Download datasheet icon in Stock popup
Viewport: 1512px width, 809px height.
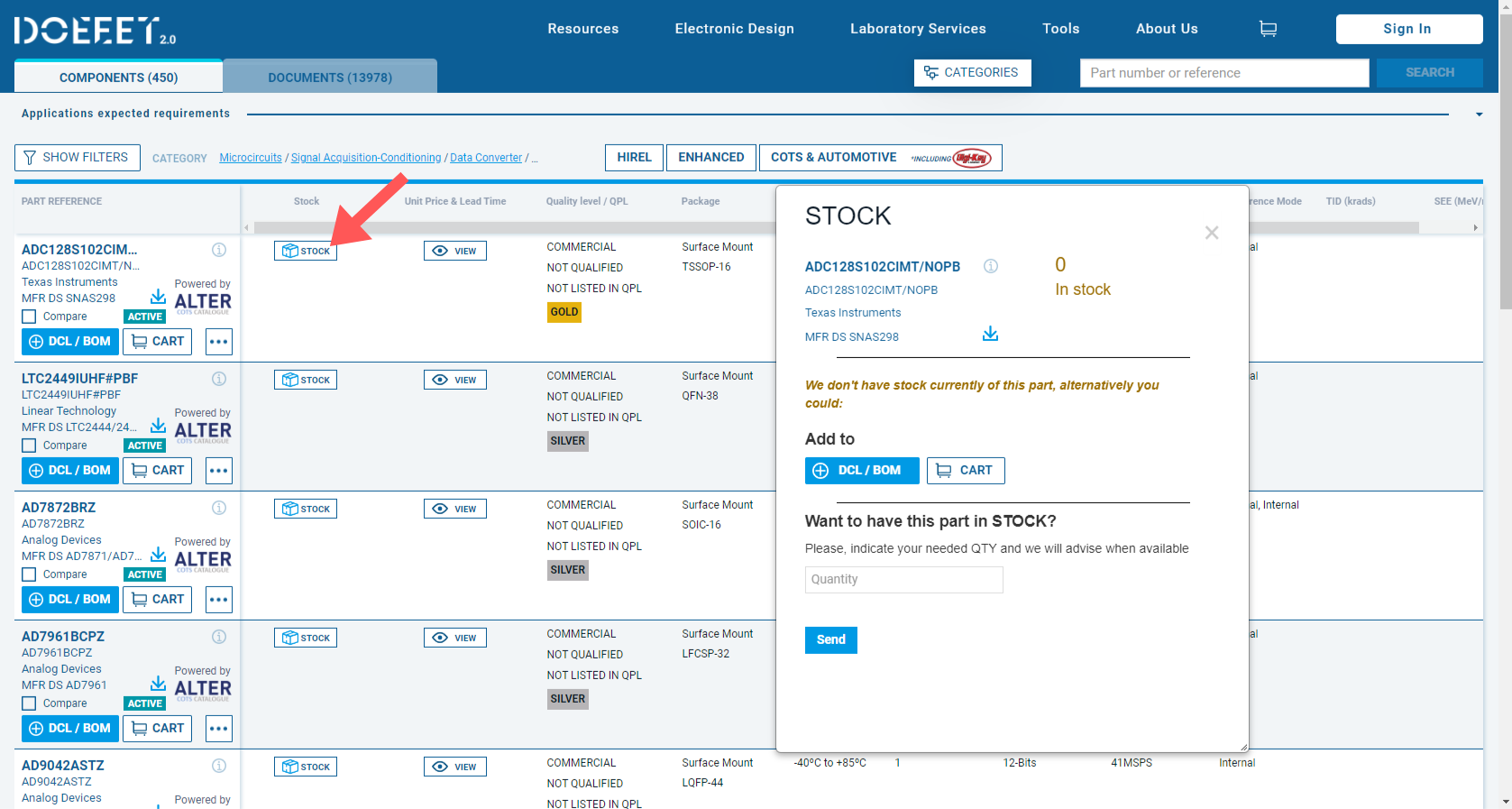click(990, 334)
